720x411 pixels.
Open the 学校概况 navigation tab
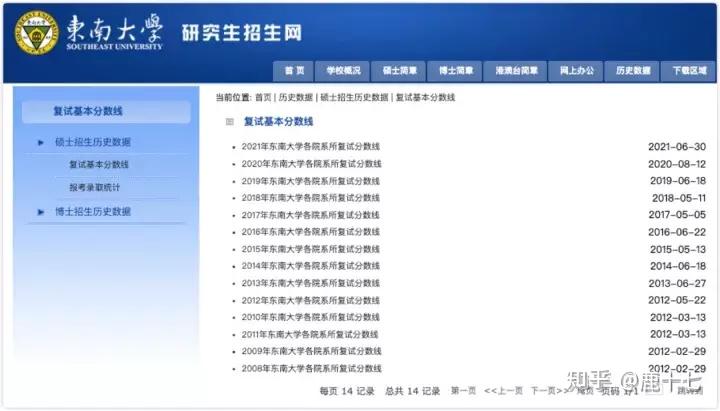click(343, 71)
